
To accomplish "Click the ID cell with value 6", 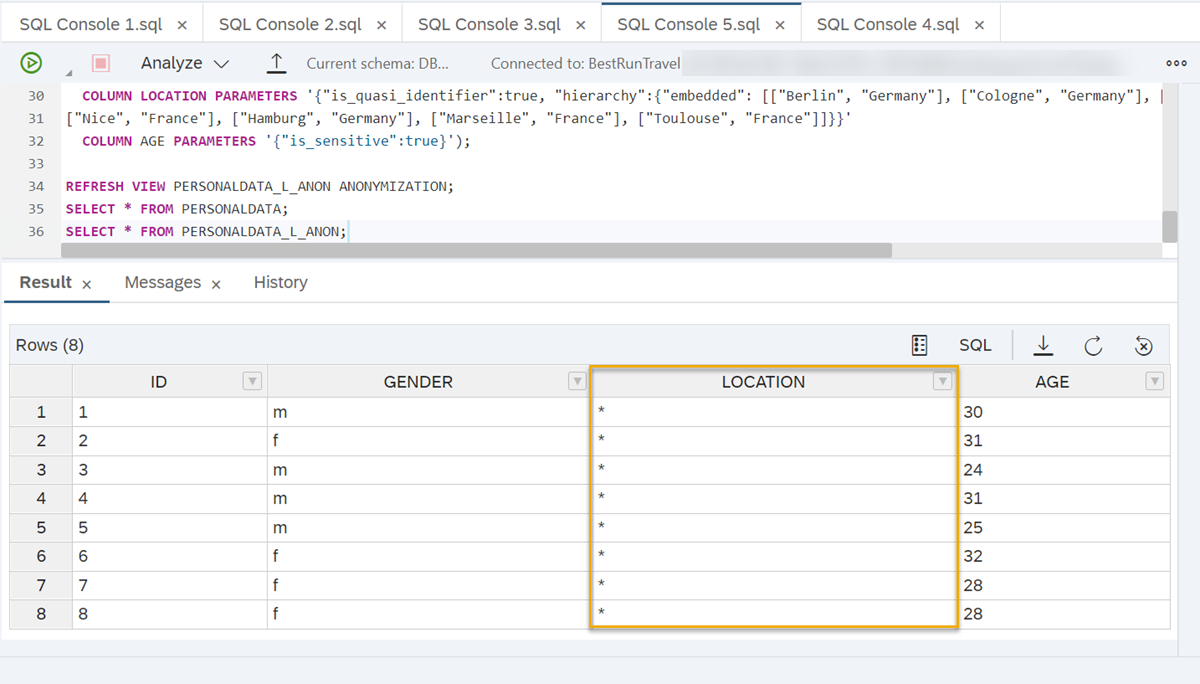I will (170, 556).
